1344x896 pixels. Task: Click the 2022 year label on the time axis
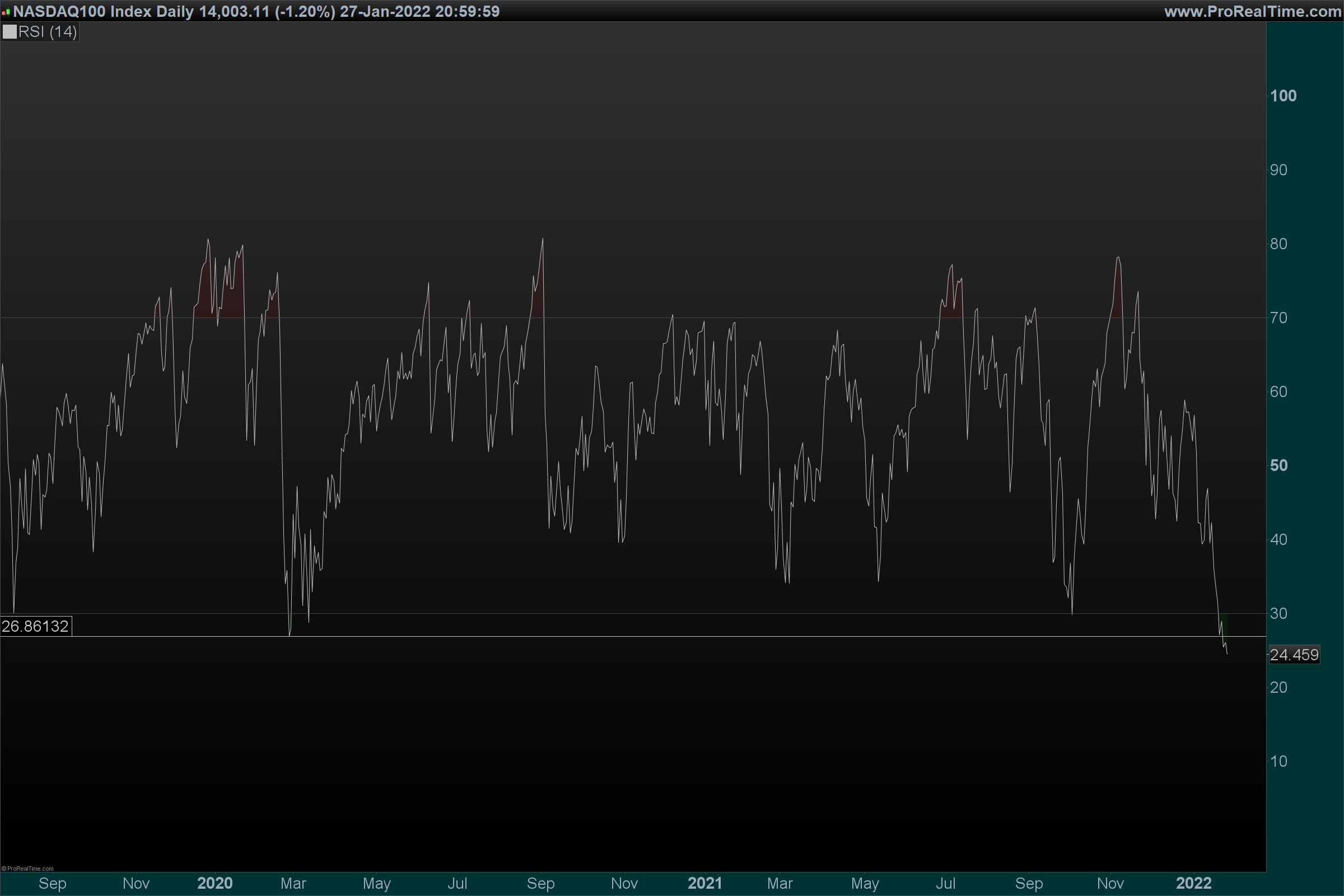1193,884
